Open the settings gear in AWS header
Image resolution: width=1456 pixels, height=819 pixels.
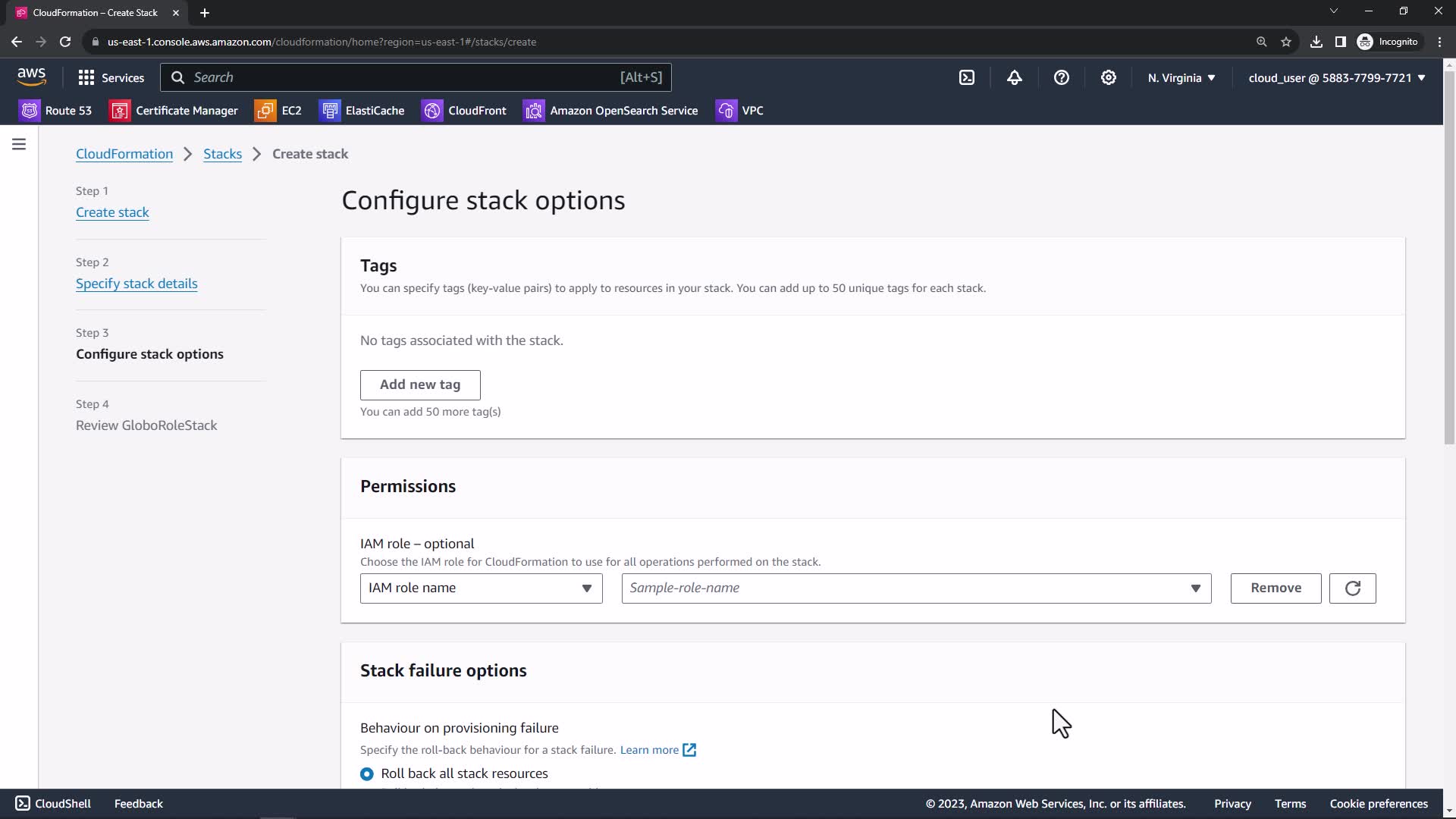click(1108, 77)
